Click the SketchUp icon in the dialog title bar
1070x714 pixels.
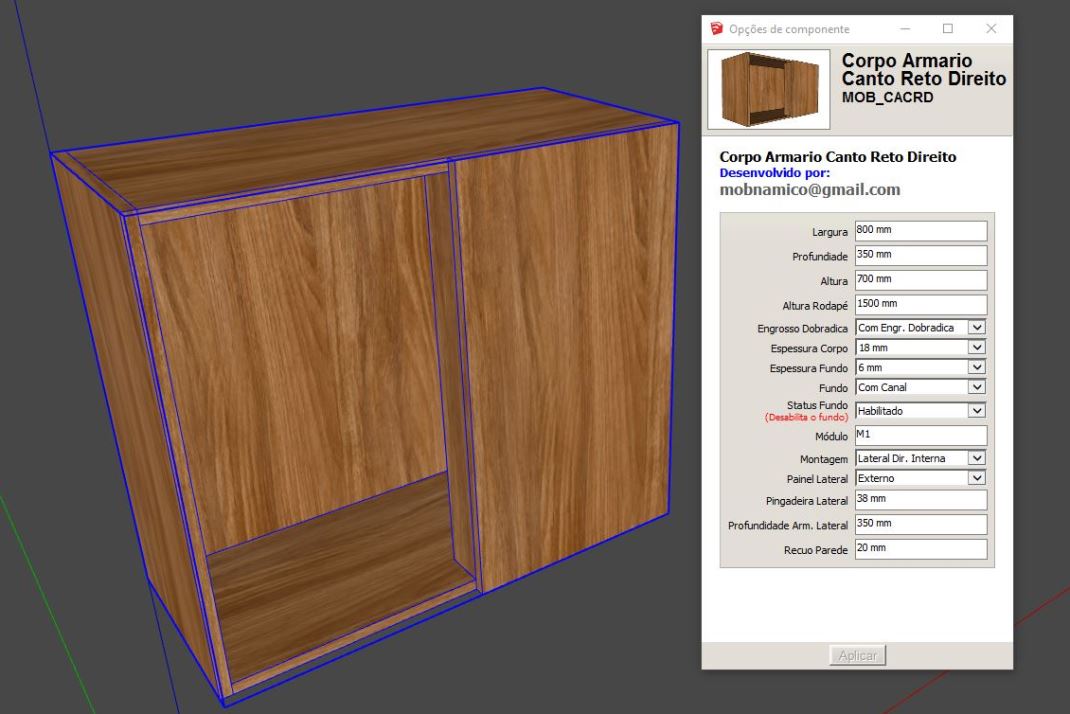[x=716, y=29]
